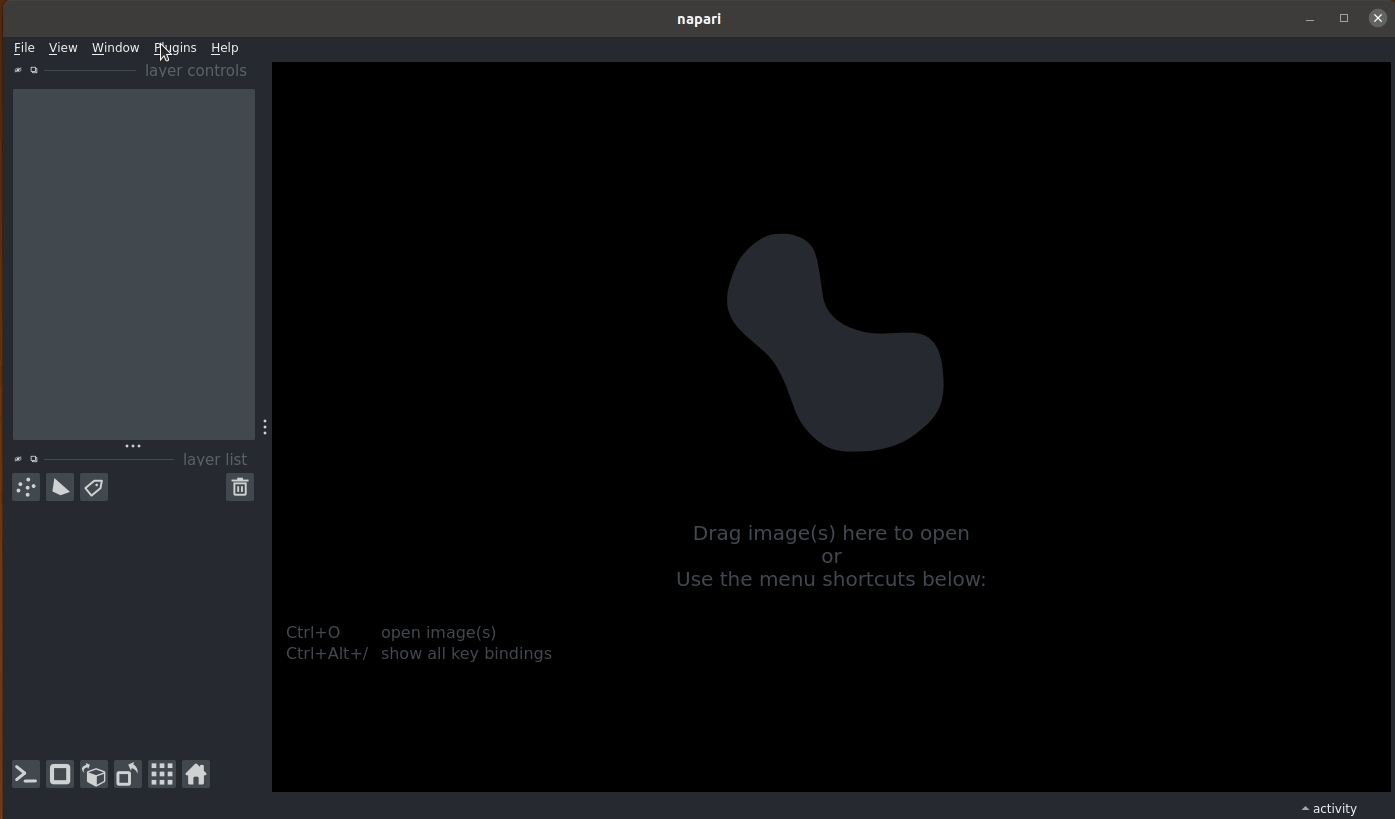Click the 'layer list' panel title
The height and width of the screenshot is (819, 1395).
215,459
